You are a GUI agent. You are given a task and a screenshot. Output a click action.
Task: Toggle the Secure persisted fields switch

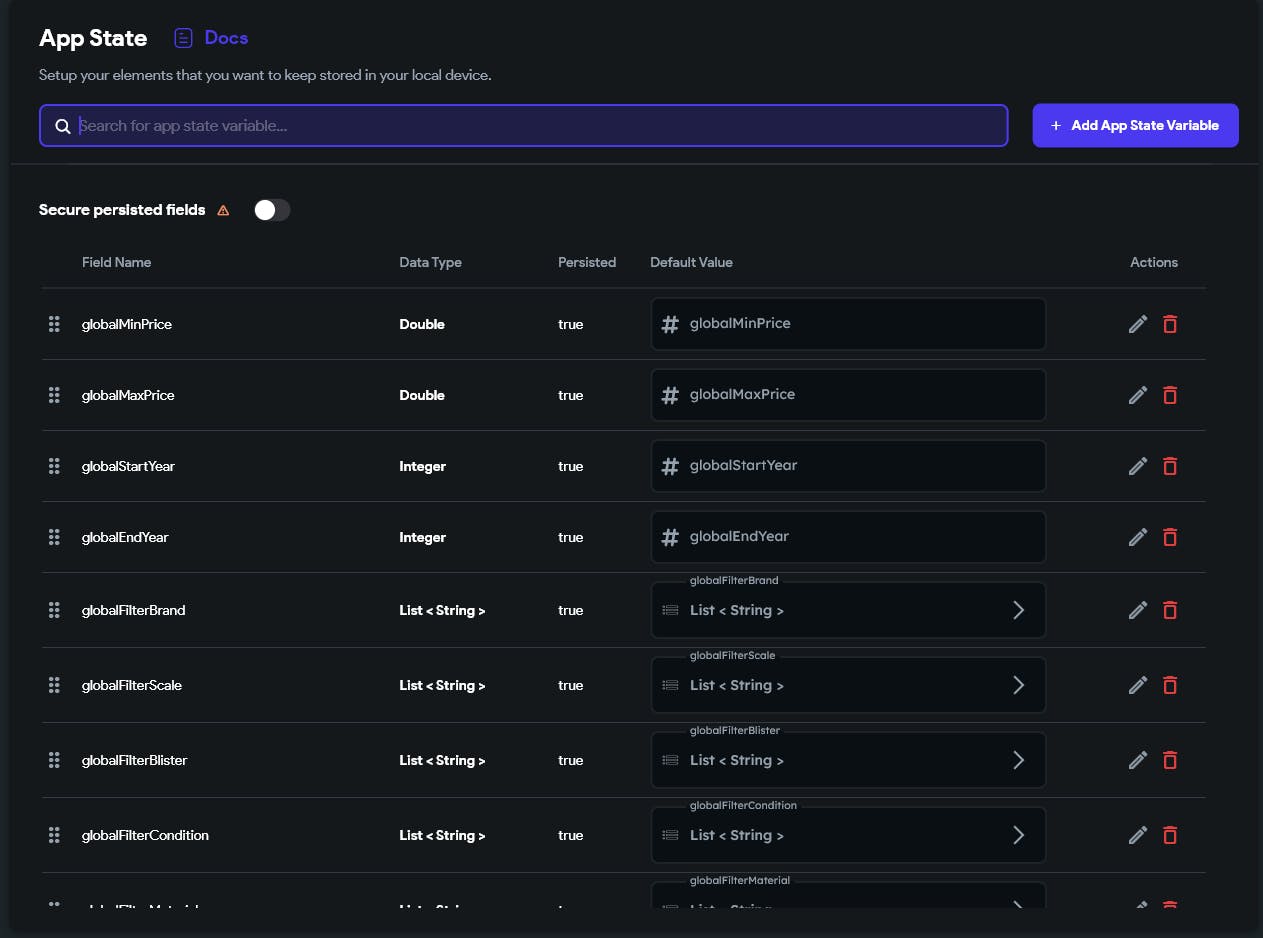(x=272, y=210)
